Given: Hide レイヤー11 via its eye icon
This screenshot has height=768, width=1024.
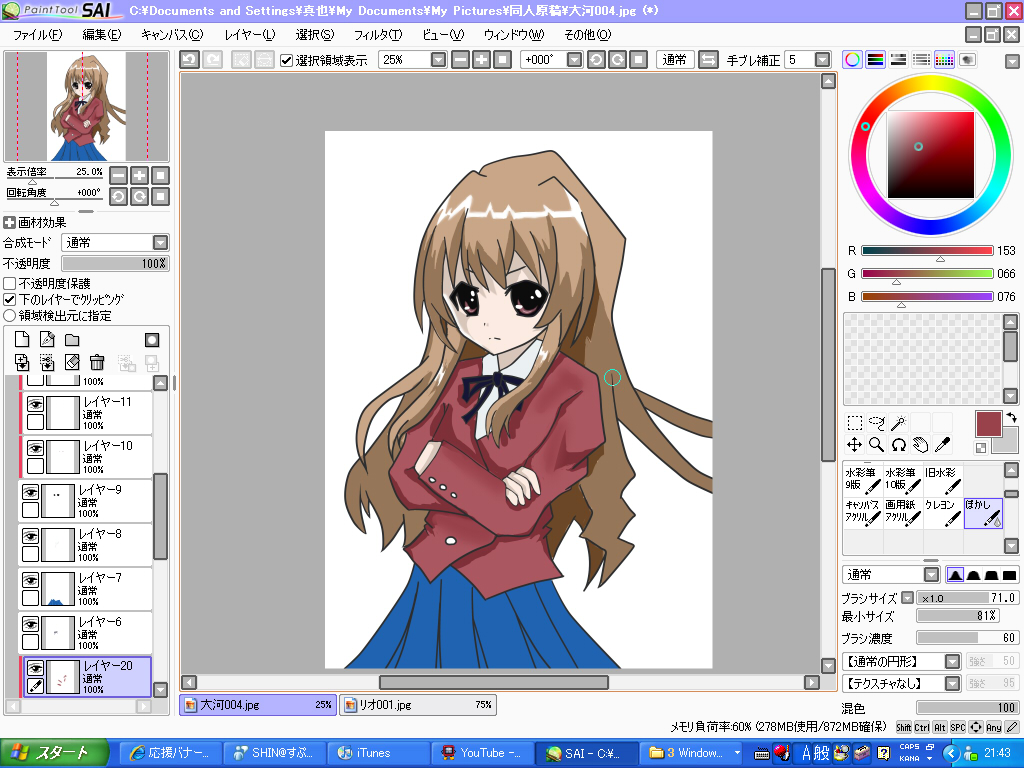Looking at the screenshot, I should 35,404.
